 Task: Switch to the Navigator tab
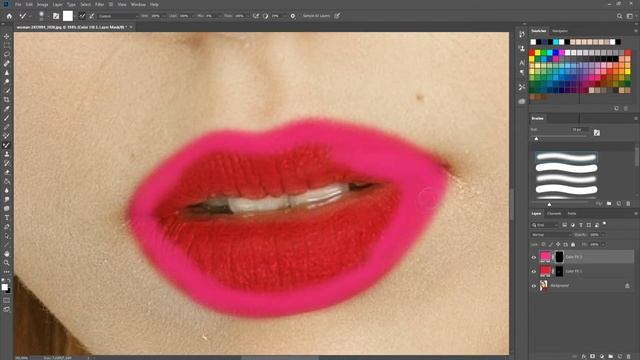[560, 31]
